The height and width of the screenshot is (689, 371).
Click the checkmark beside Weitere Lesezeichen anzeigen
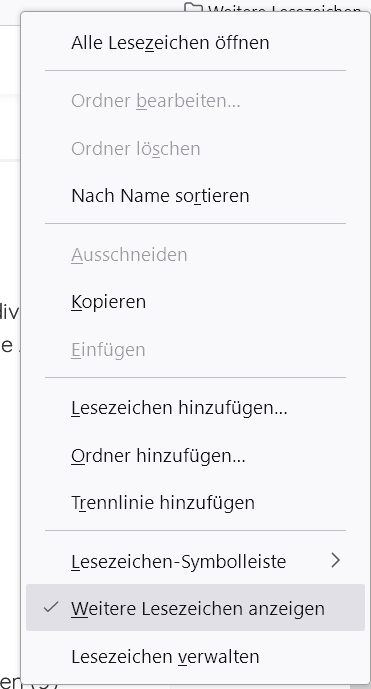click(x=51, y=607)
